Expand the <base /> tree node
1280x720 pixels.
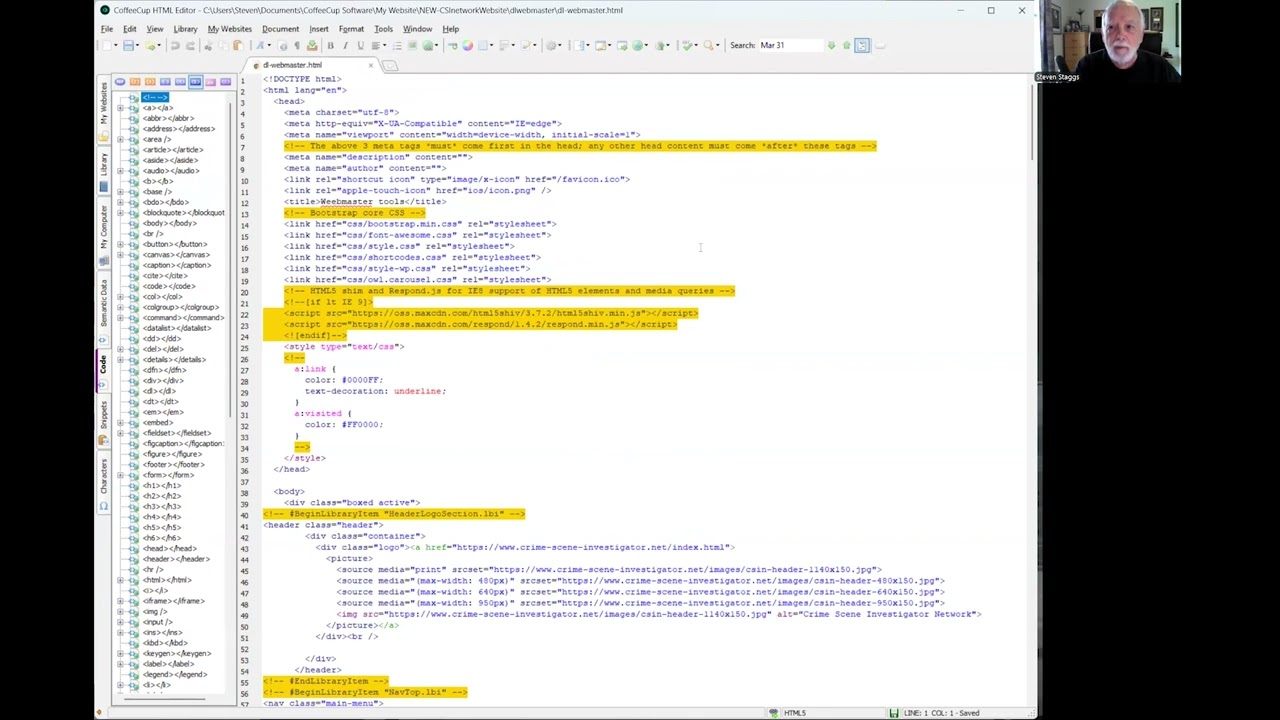(x=121, y=192)
